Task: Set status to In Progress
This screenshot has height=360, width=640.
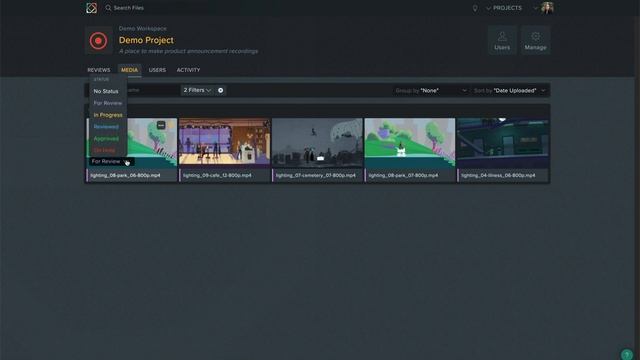Action: (108, 115)
